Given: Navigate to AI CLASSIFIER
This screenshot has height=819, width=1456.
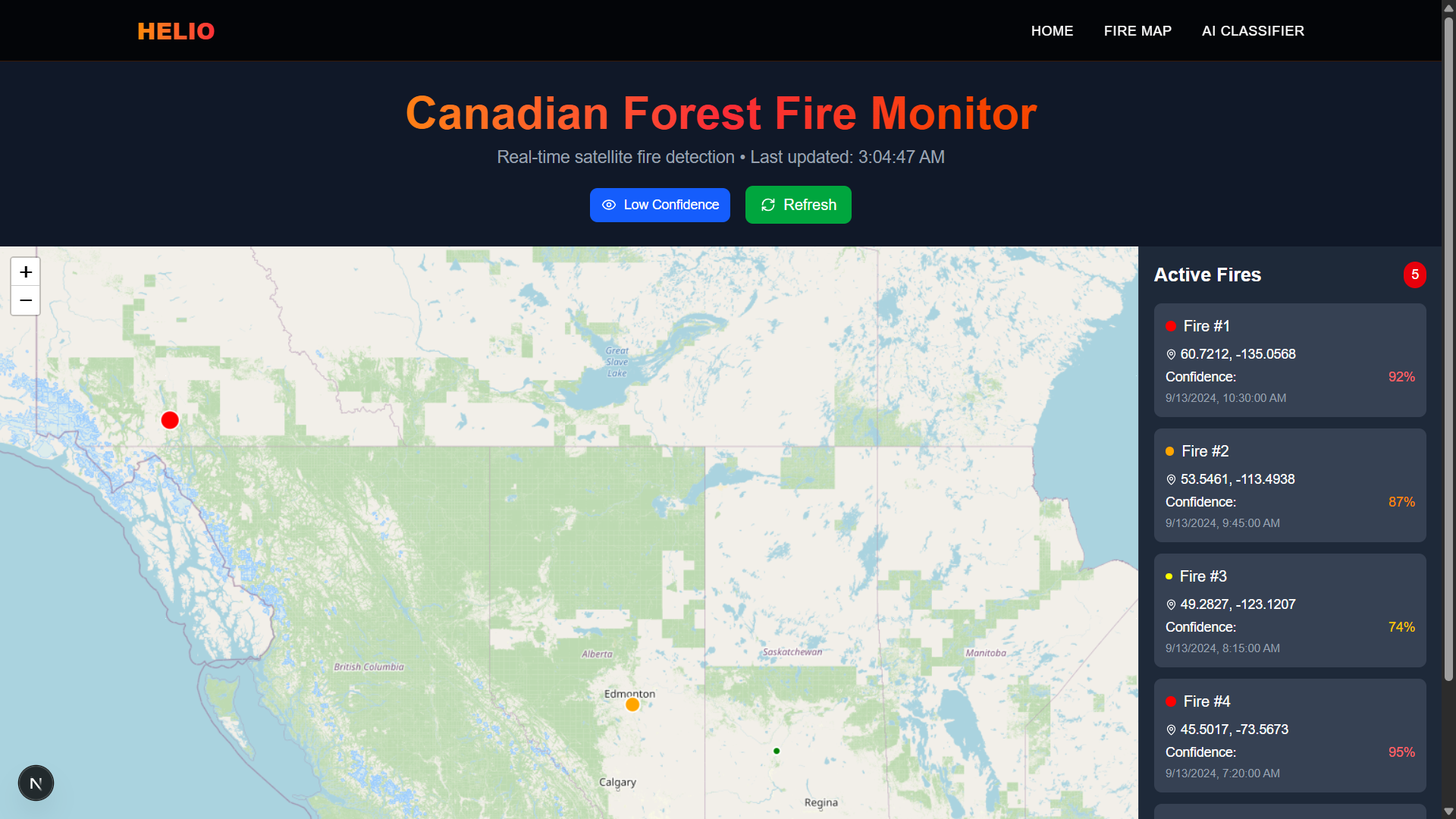Looking at the screenshot, I should 1253,31.
